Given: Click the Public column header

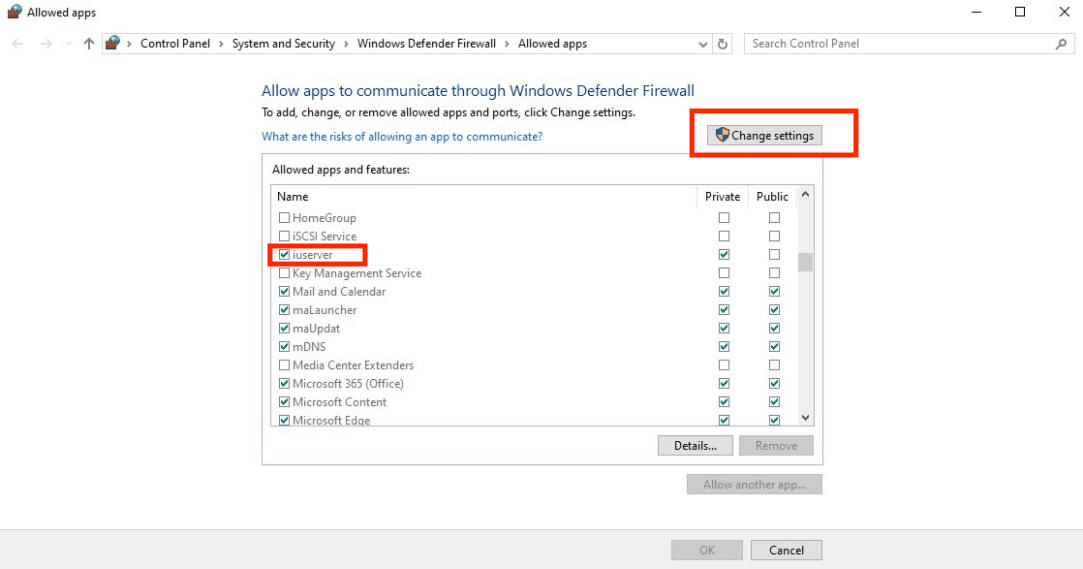Looking at the screenshot, I should pyautogui.click(x=772, y=197).
